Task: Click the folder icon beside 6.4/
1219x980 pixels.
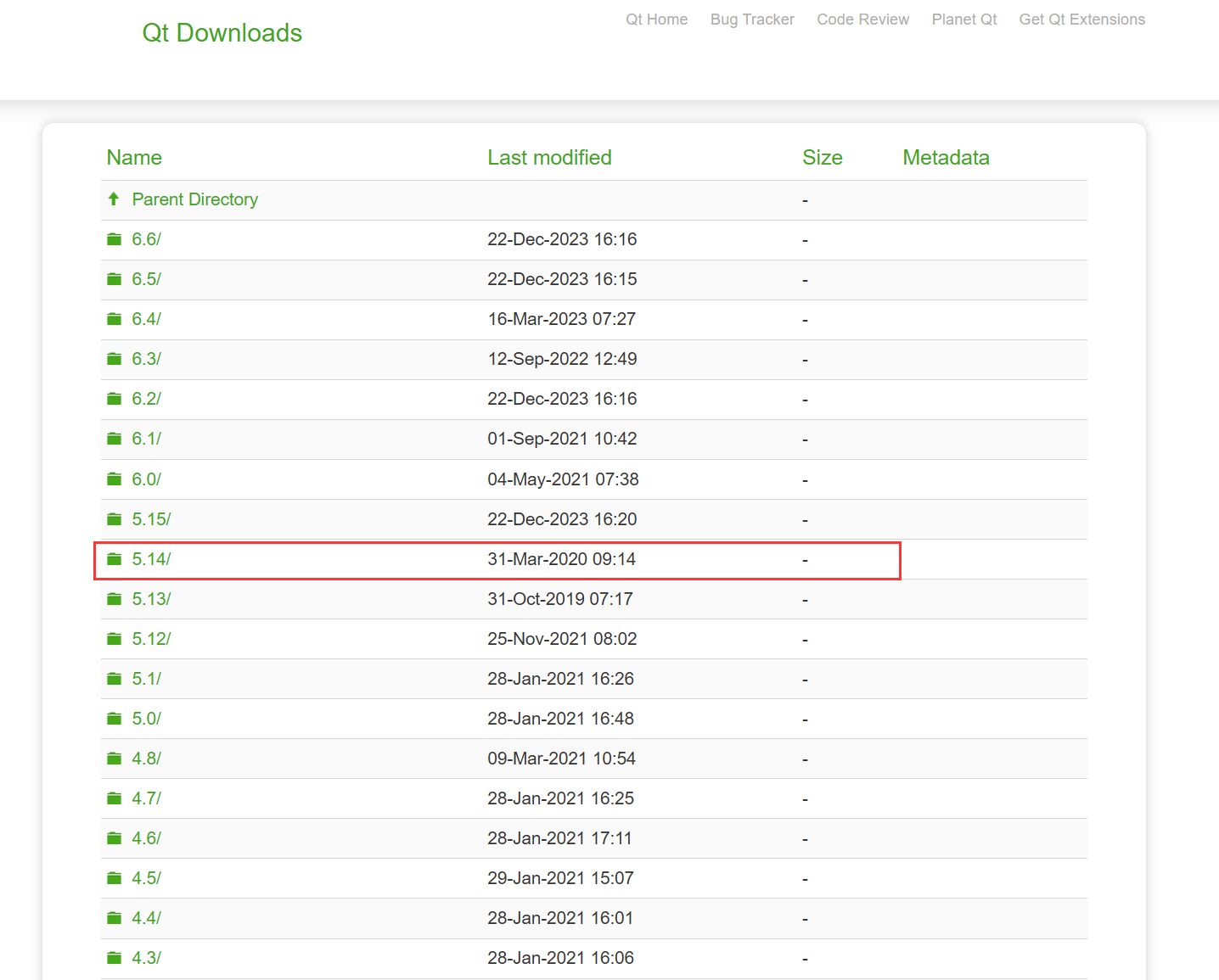Action: click(114, 319)
